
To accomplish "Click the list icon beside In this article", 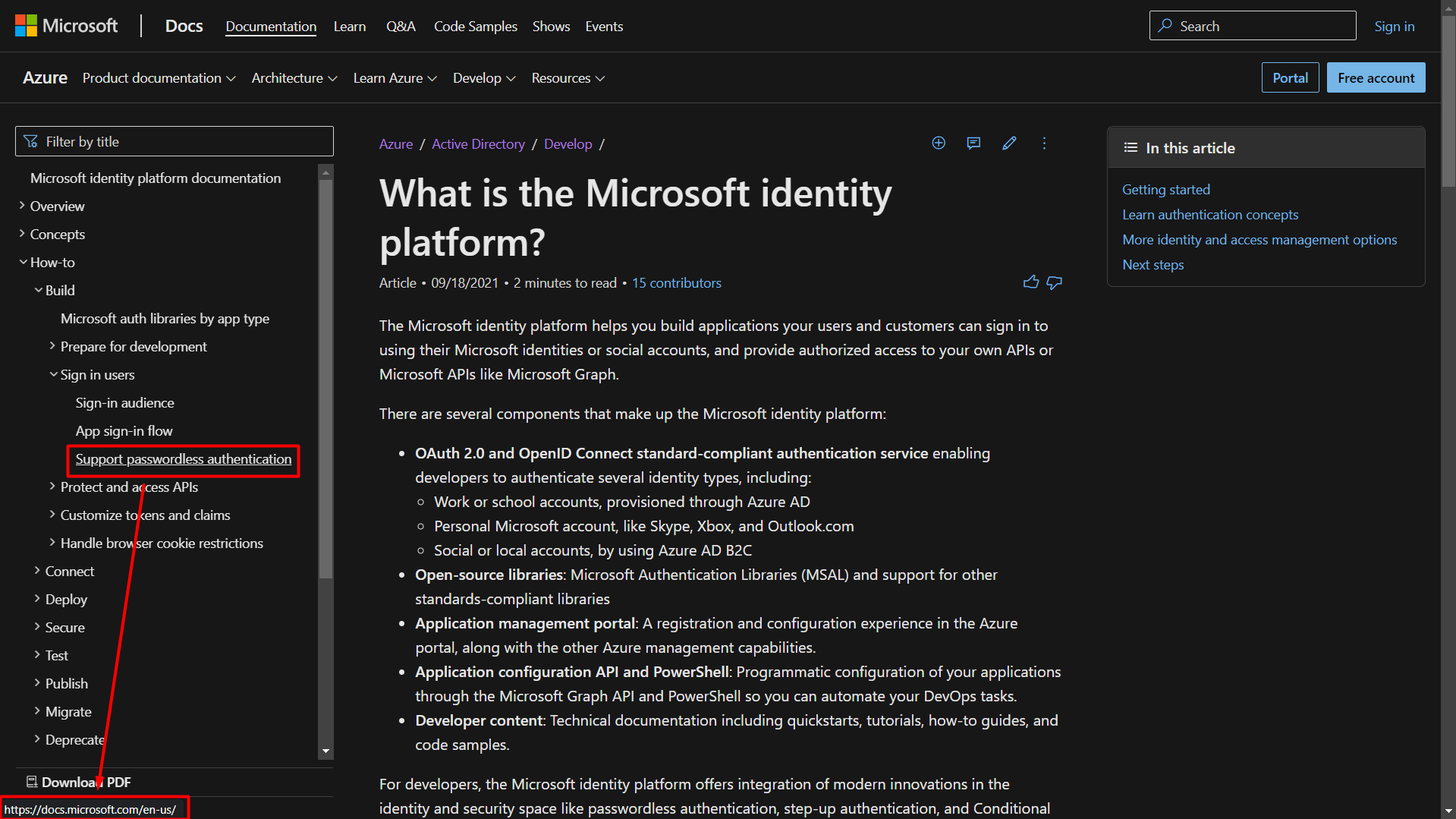I will (1131, 148).
